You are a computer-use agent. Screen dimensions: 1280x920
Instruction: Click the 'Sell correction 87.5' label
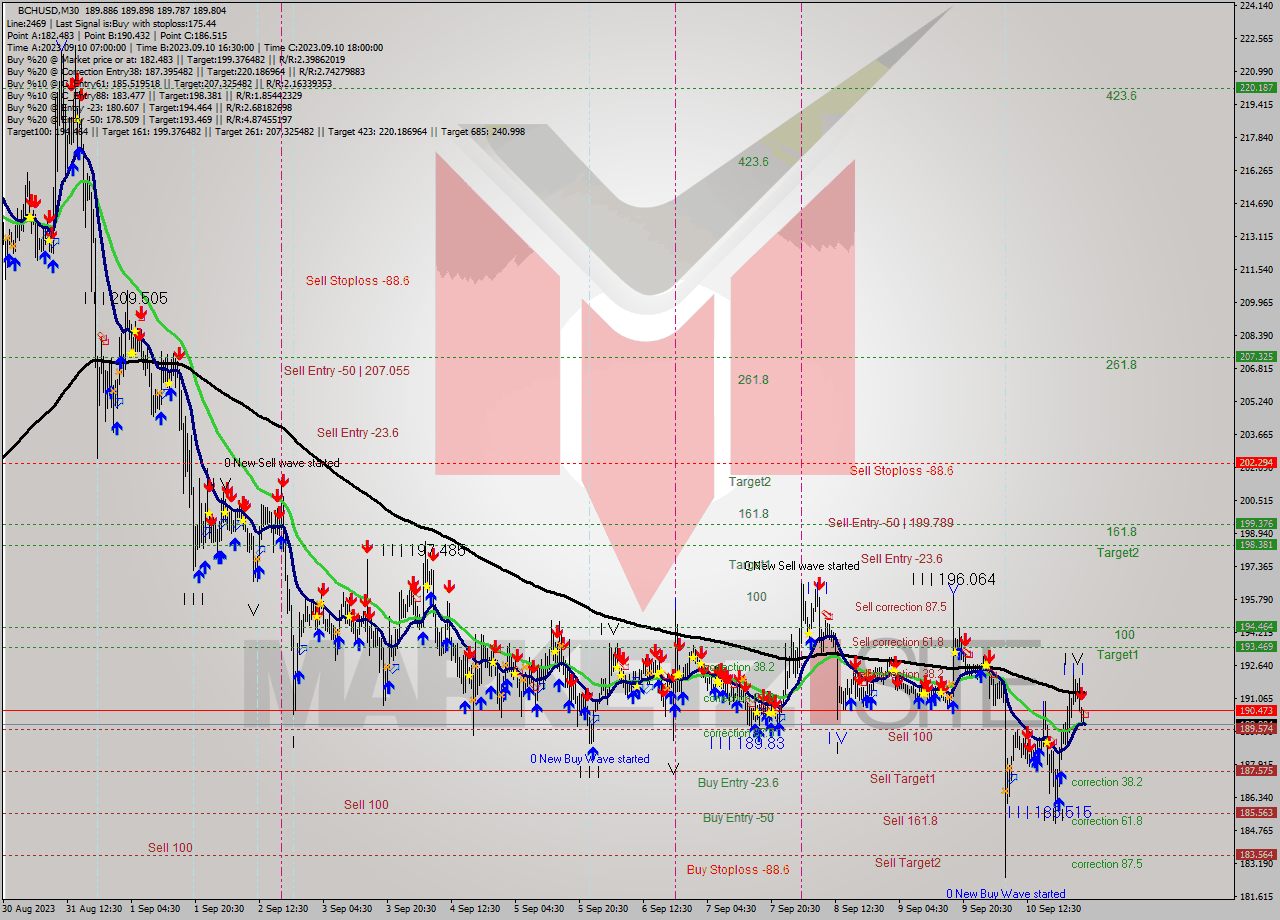point(901,606)
